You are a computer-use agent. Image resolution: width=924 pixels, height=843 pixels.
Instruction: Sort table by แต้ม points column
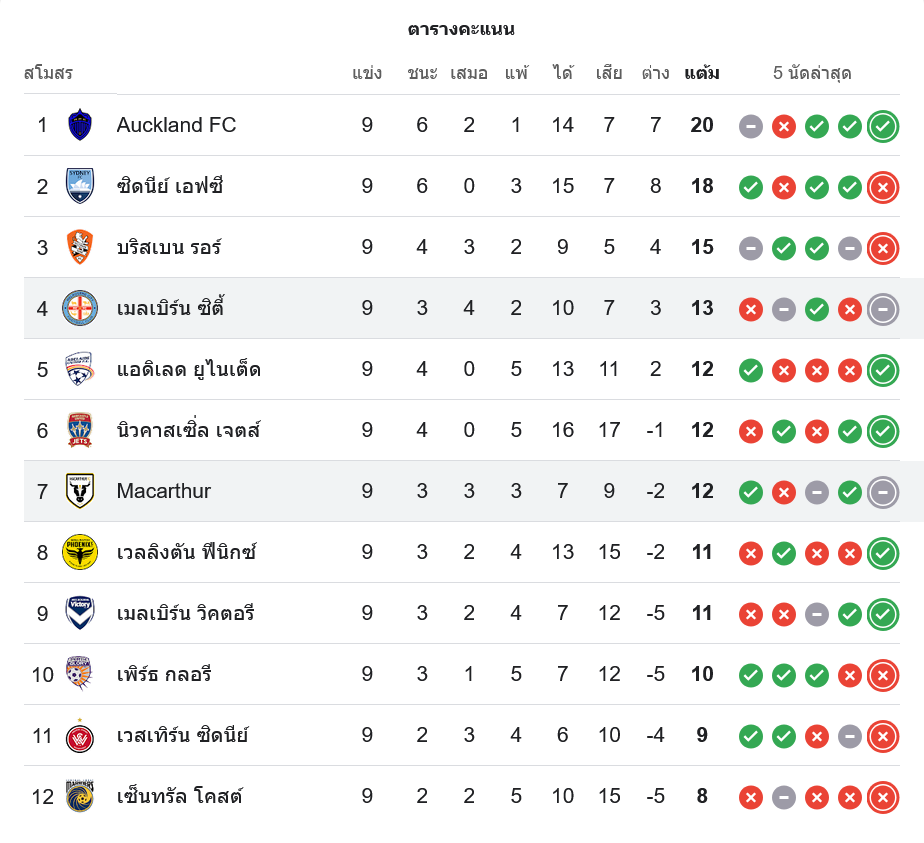701,73
